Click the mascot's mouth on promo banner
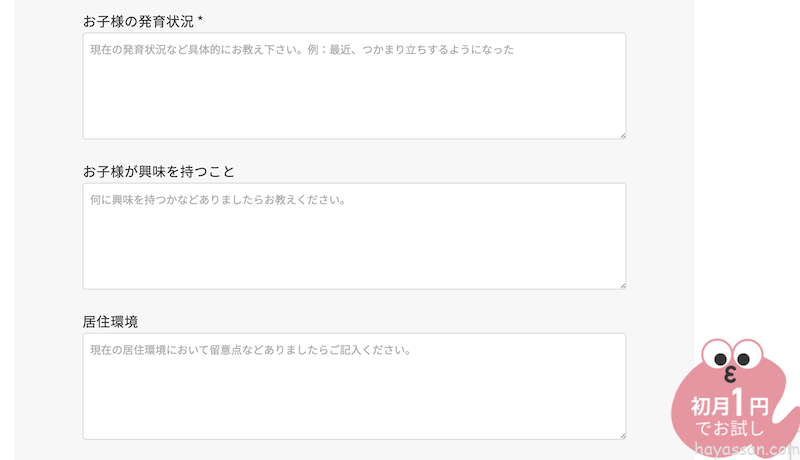 (x=730, y=376)
